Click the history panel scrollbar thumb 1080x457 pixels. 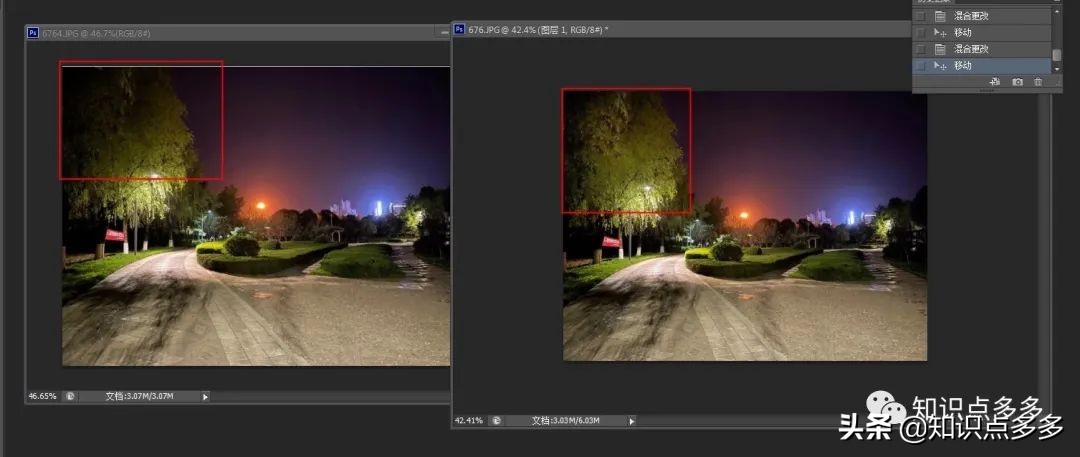coord(1057,55)
